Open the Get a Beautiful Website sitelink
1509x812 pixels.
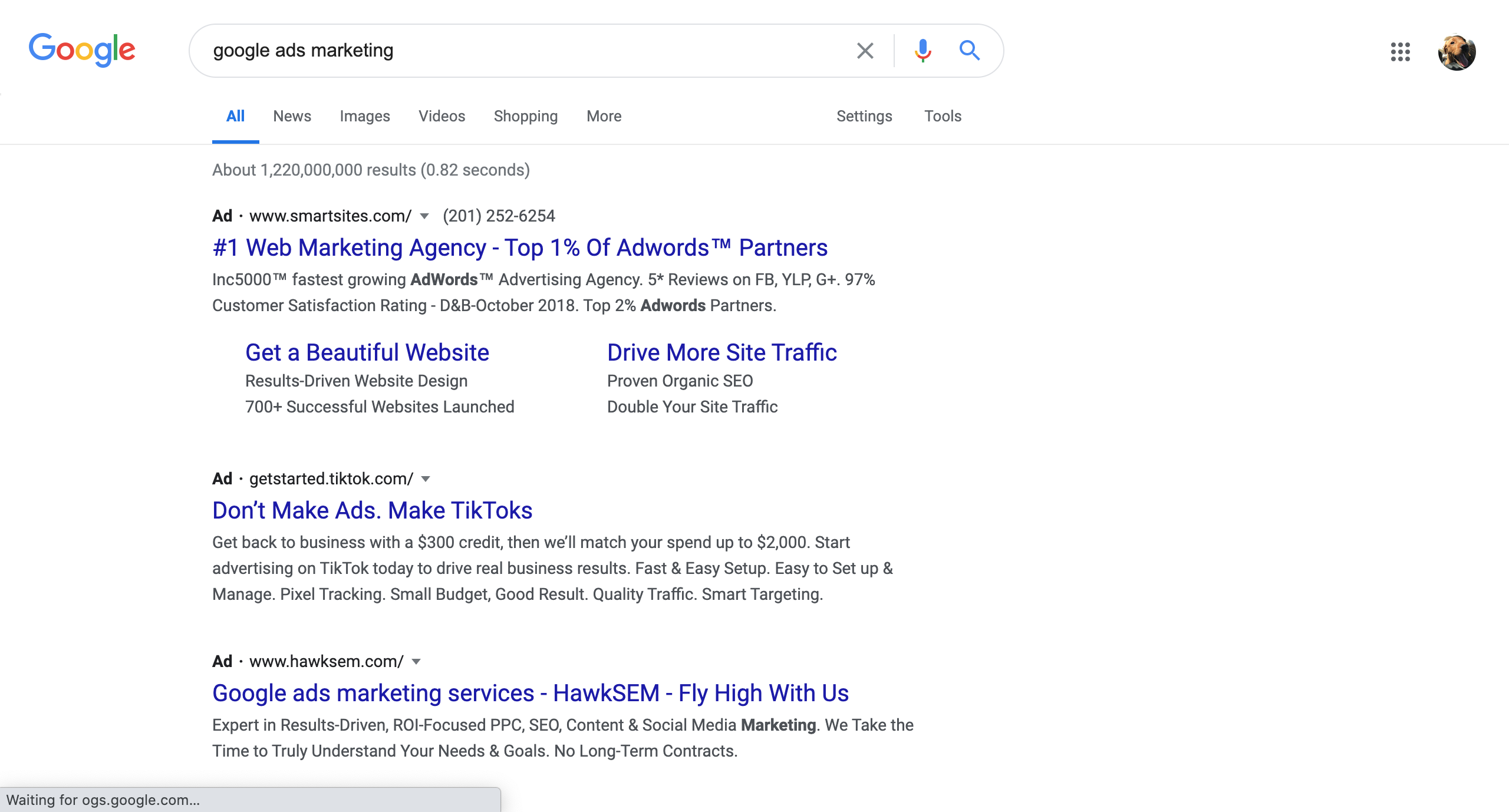click(x=367, y=352)
